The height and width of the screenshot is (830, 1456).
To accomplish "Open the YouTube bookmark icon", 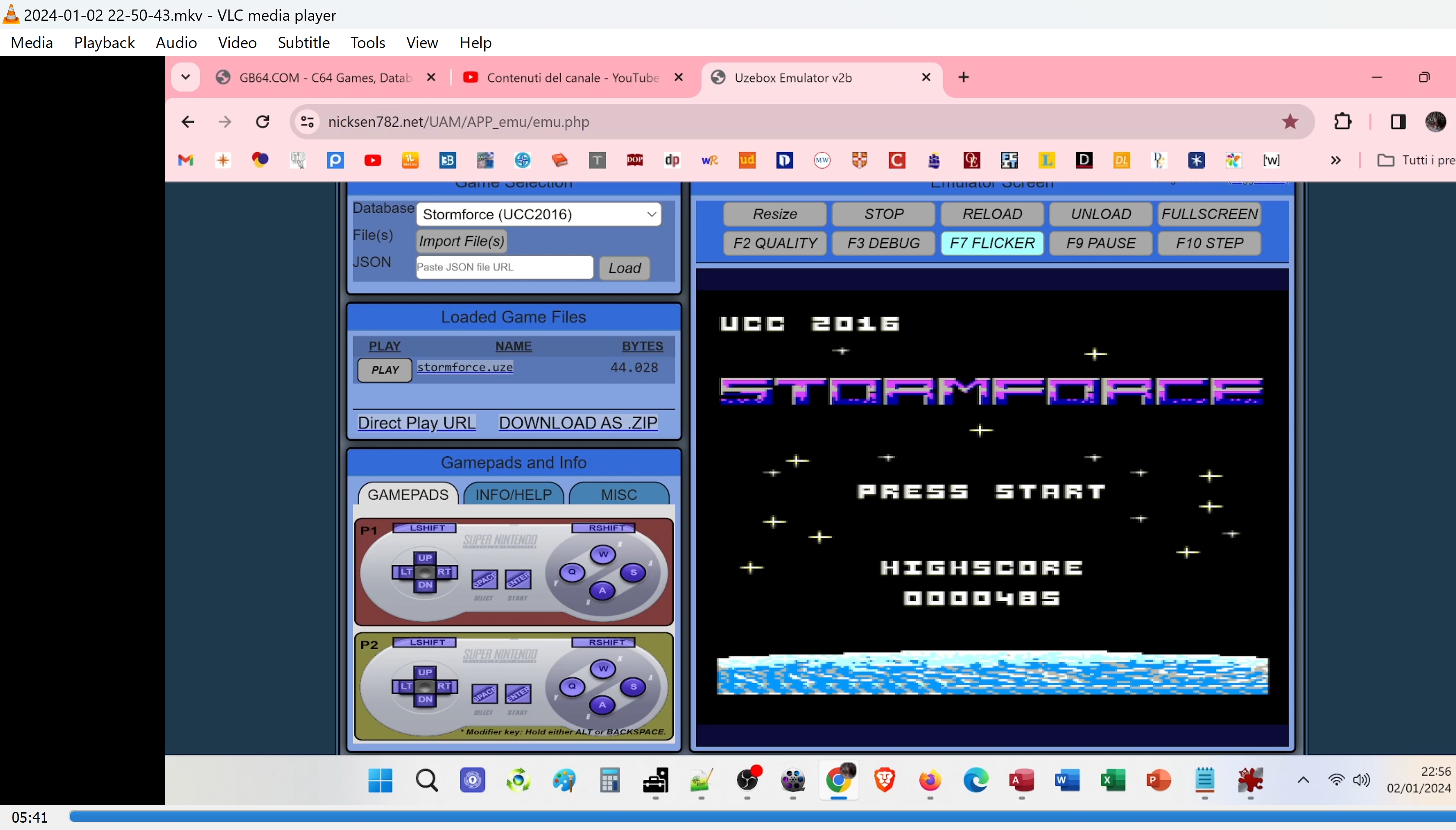I will click(373, 160).
